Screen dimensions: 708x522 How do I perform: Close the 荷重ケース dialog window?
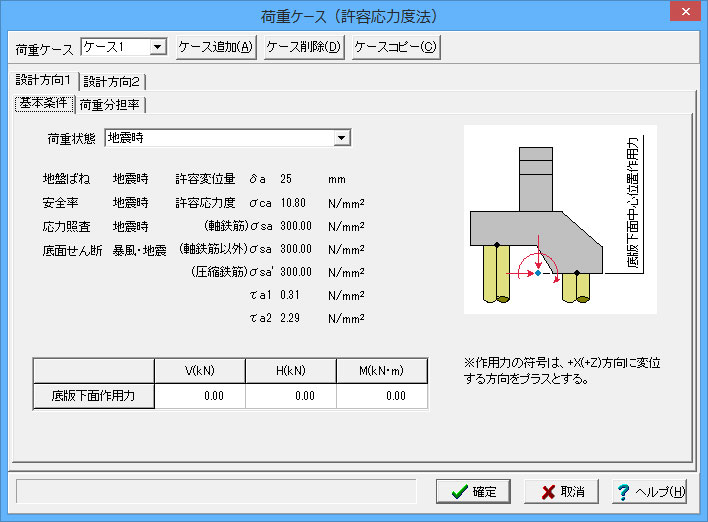tap(685, 11)
